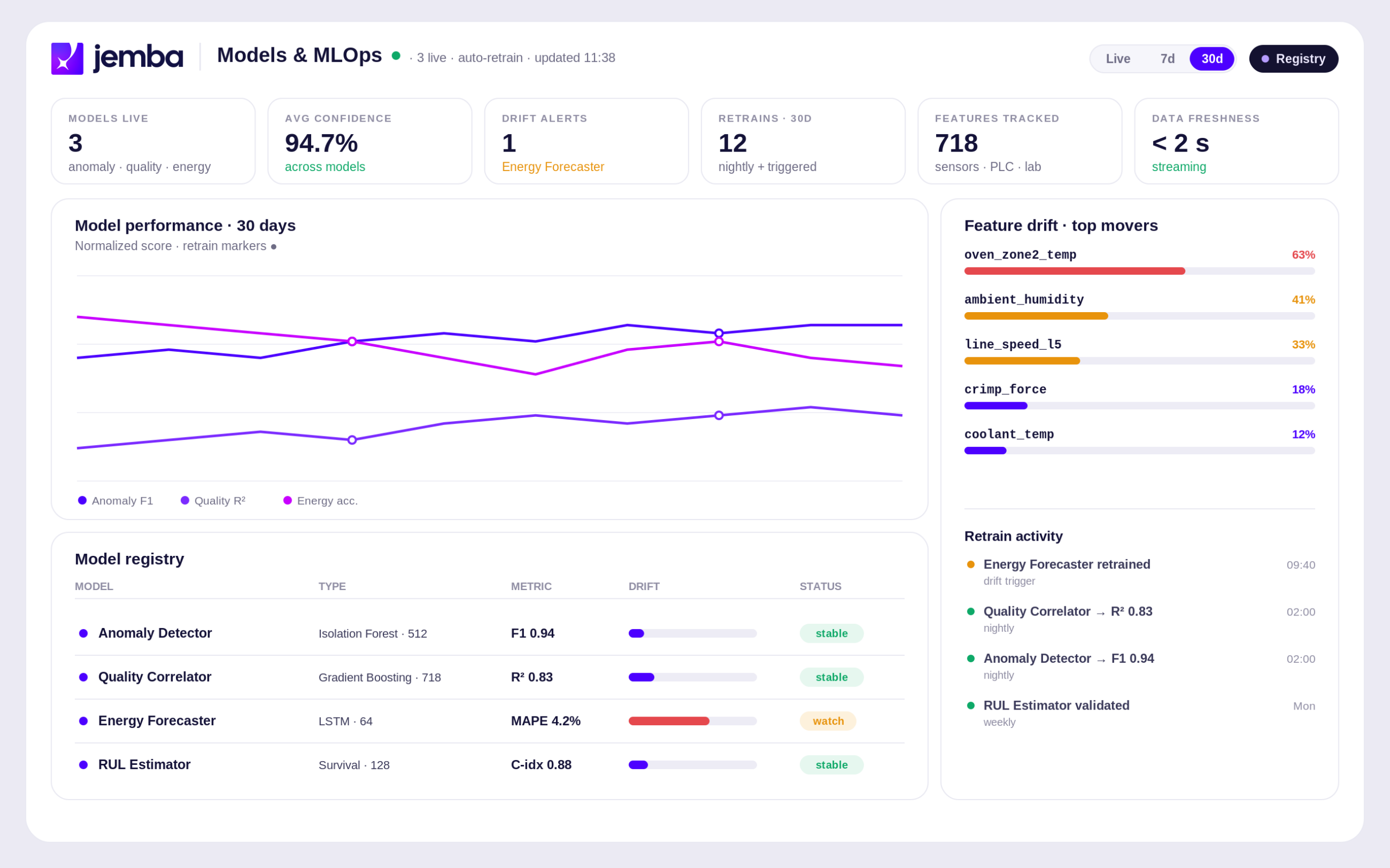
Task: Toggle the Energy acc. legend dot
Action: click(x=288, y=500)
